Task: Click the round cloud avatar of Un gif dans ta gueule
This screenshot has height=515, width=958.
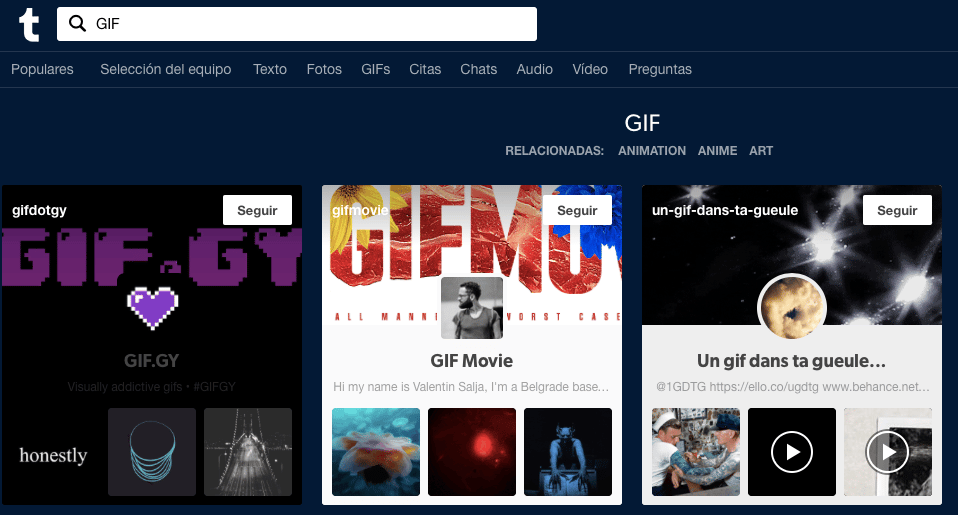Action: (792, 308)
